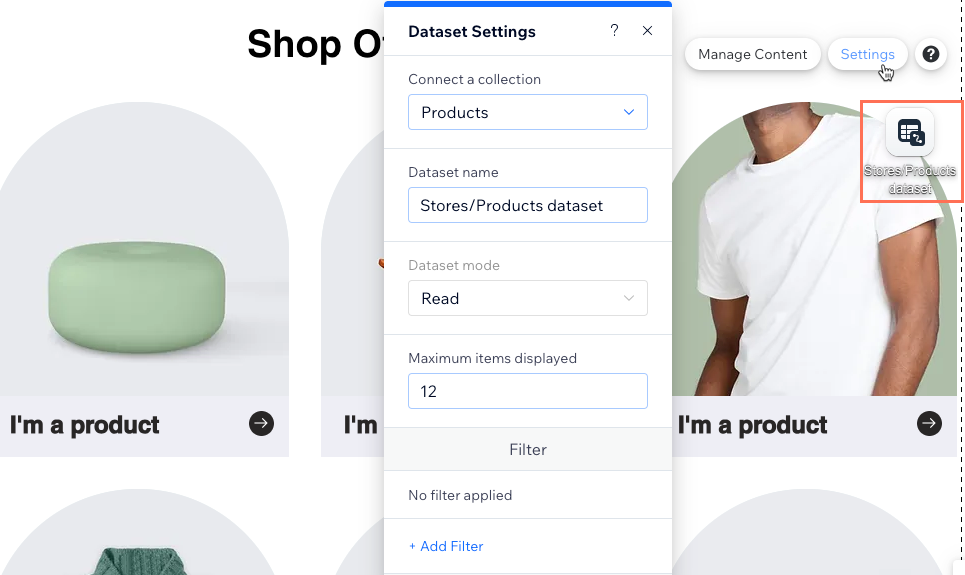Click the Dataset name input field
This screenshot has height=575, width=965.
[527, 205]
